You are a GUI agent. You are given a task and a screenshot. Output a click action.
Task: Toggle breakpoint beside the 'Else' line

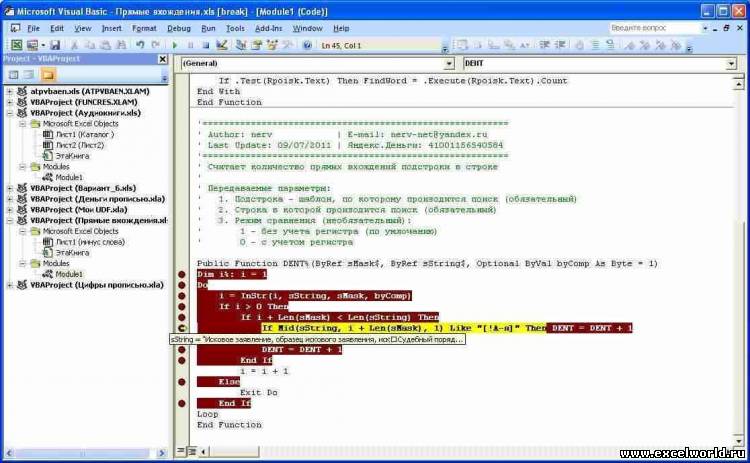[182, 382]
